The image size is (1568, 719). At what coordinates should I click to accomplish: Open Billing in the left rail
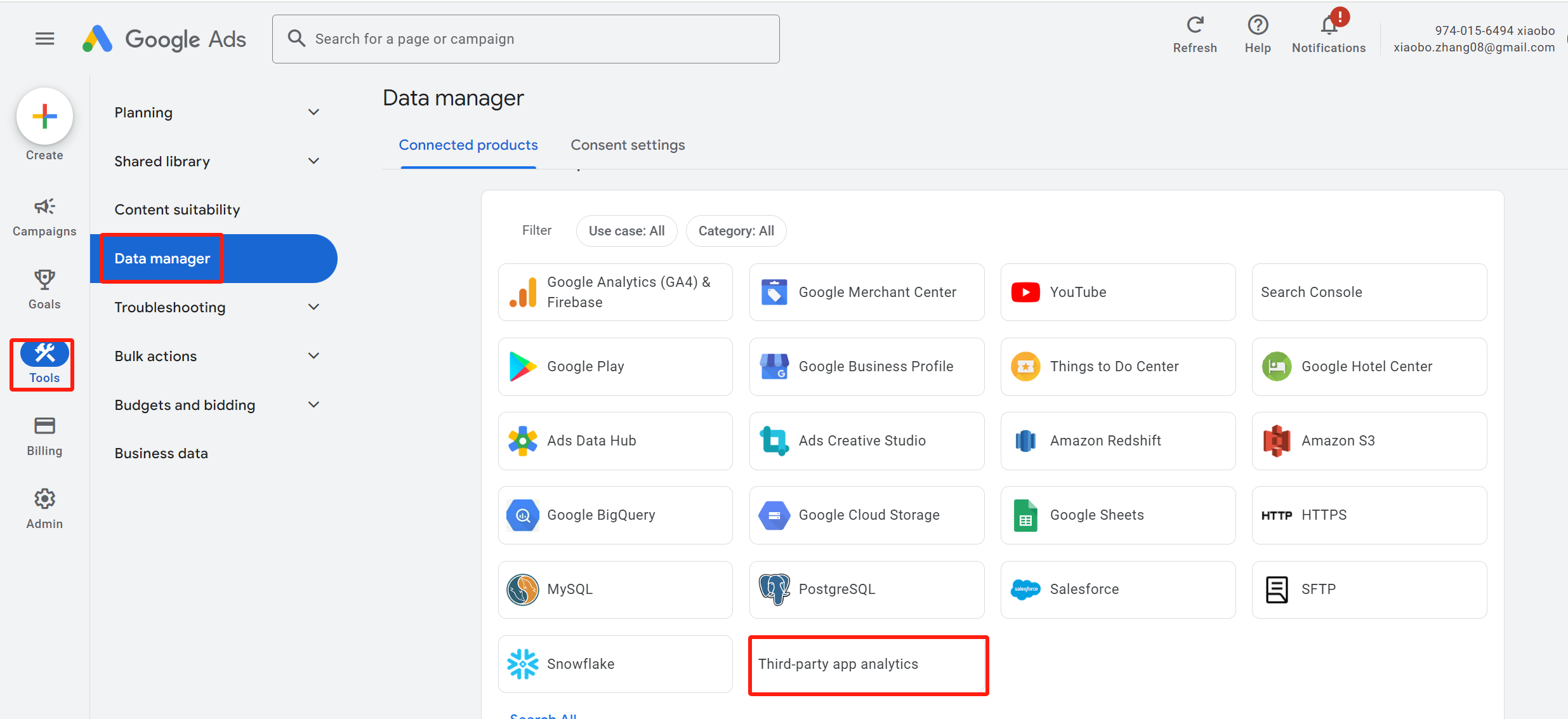pos(44,437)
